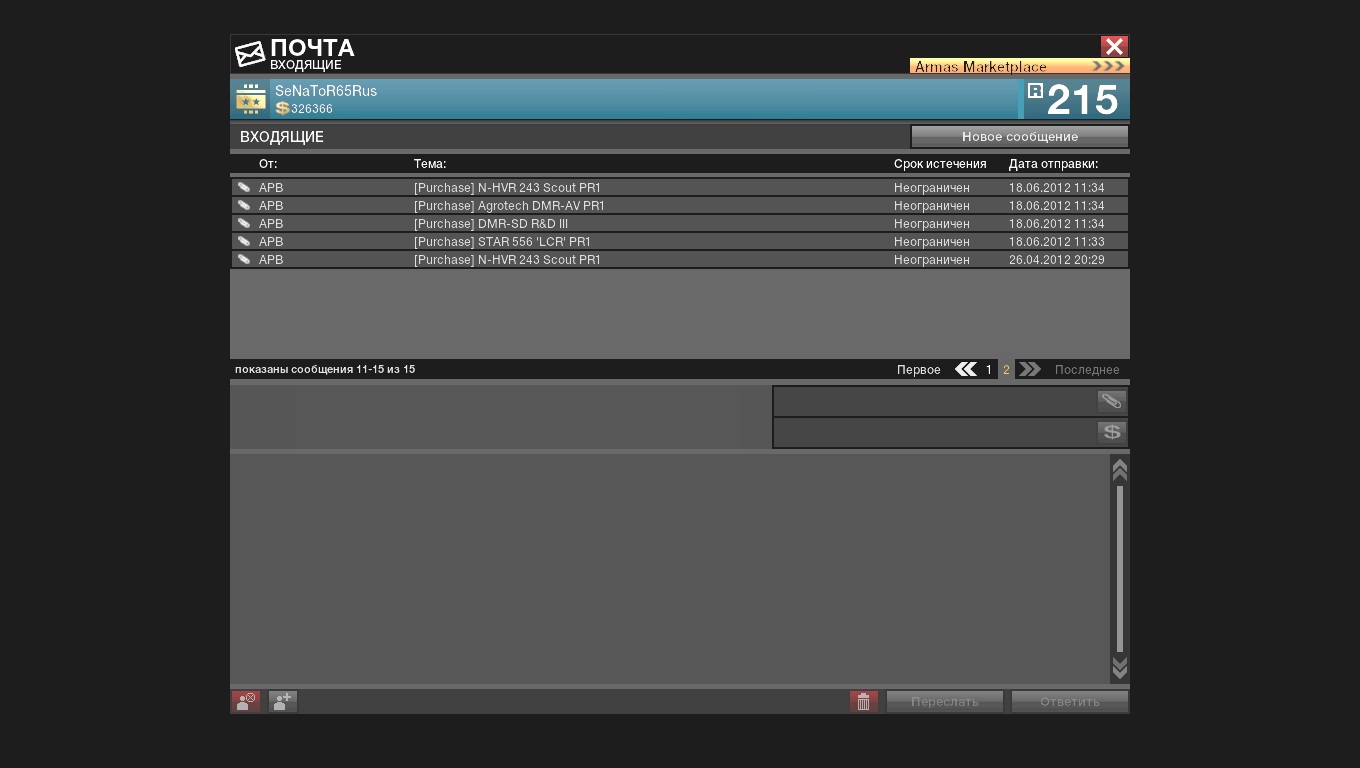The image size is (1360, 768).
Task: Jump to Первое page of inbox
Action: pos(918,370)
